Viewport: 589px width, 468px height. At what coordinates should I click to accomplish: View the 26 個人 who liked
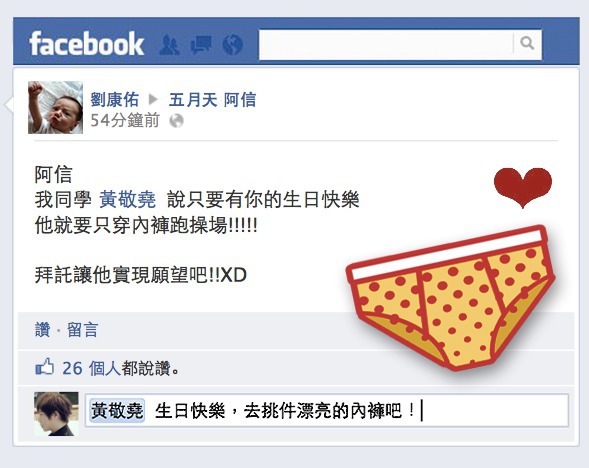coord(91,368)
